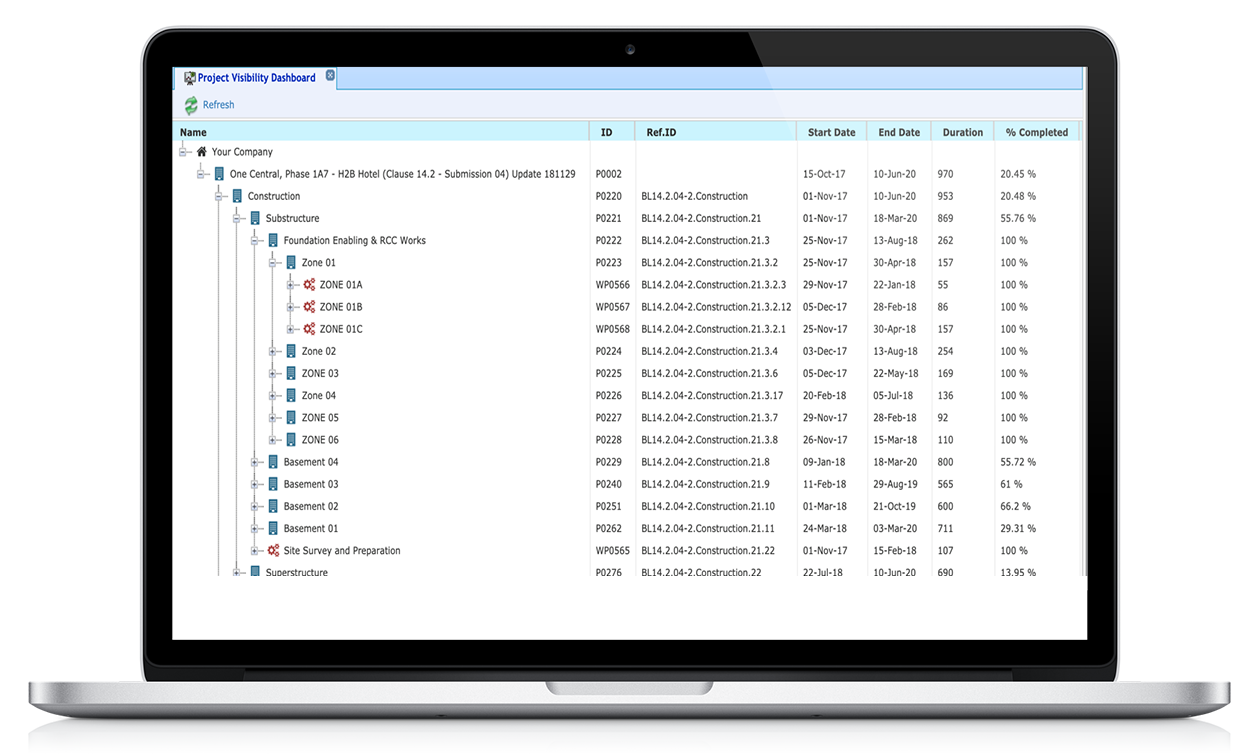Click duration value 970

(x=946, y=174)
